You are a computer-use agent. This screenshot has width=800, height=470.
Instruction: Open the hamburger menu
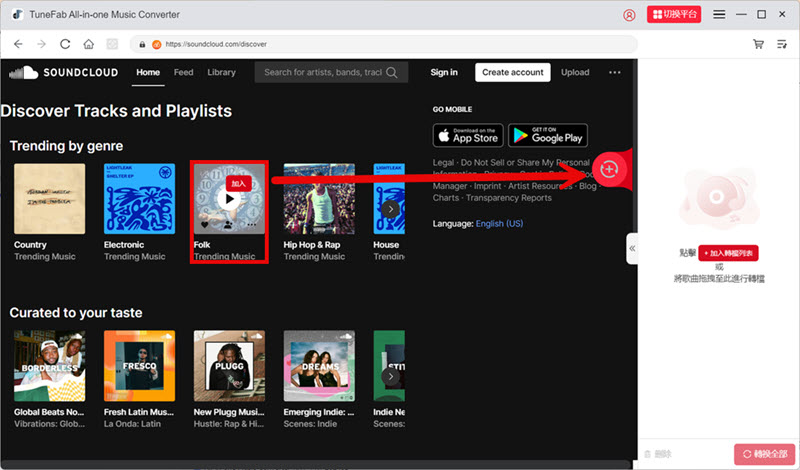click(x=719, y=14)
